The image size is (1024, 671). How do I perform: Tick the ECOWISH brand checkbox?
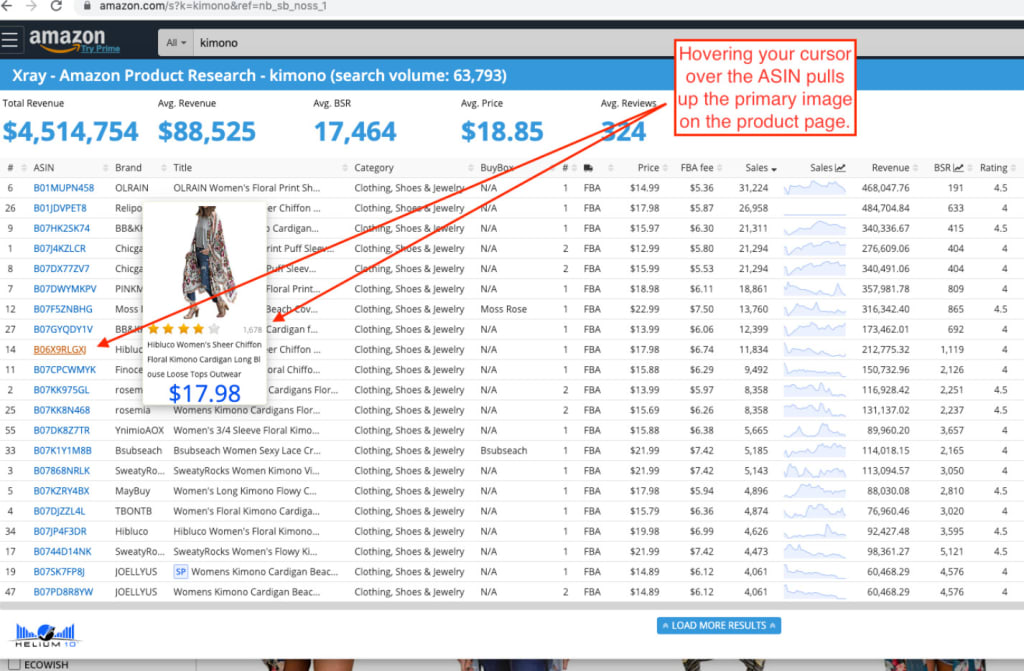coord(14,664)
